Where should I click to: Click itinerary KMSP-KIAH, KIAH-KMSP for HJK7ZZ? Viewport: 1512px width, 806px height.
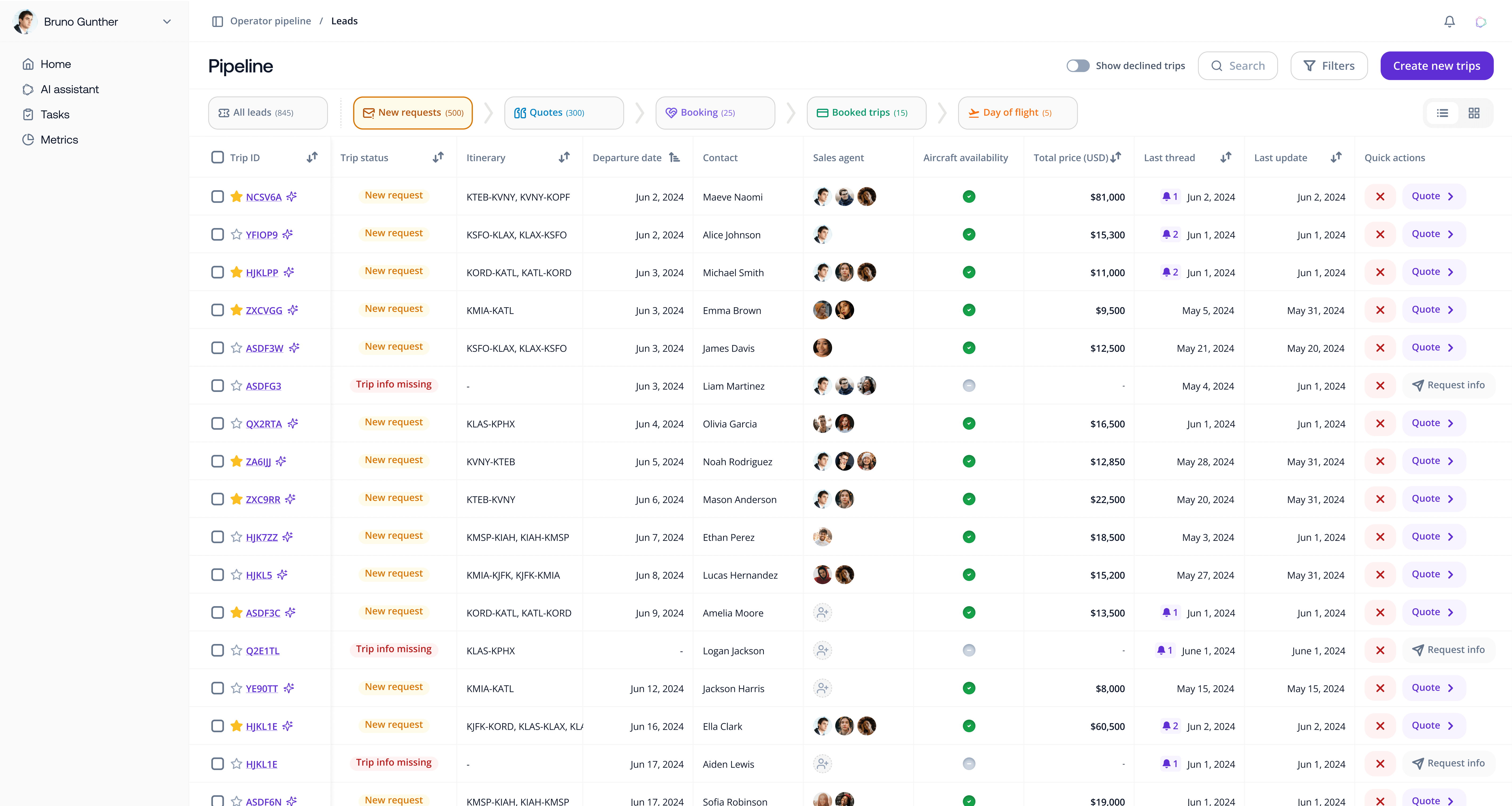tap(518, 537)
